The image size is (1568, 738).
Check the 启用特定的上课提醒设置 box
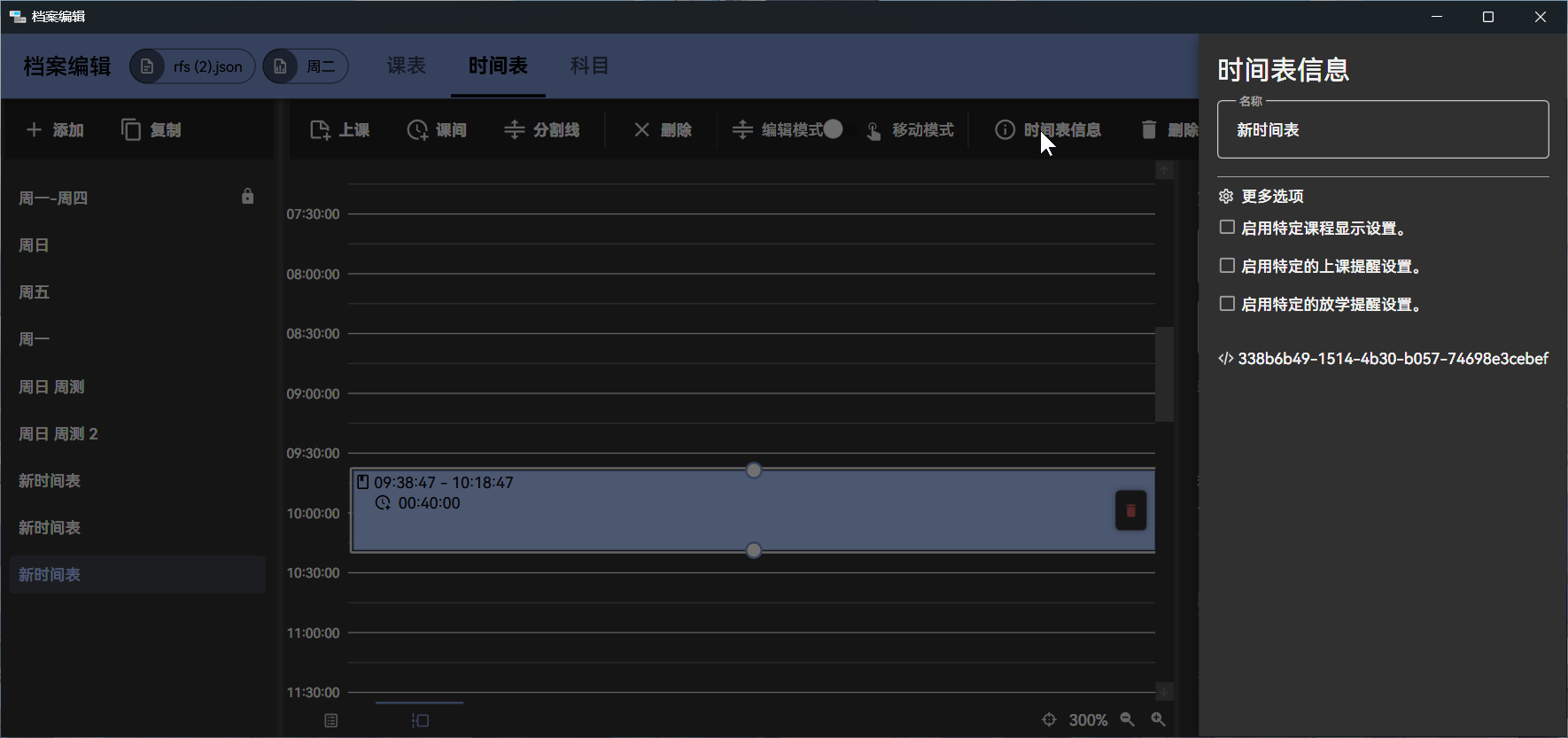pyautogui.click(x=1227, y=266)
